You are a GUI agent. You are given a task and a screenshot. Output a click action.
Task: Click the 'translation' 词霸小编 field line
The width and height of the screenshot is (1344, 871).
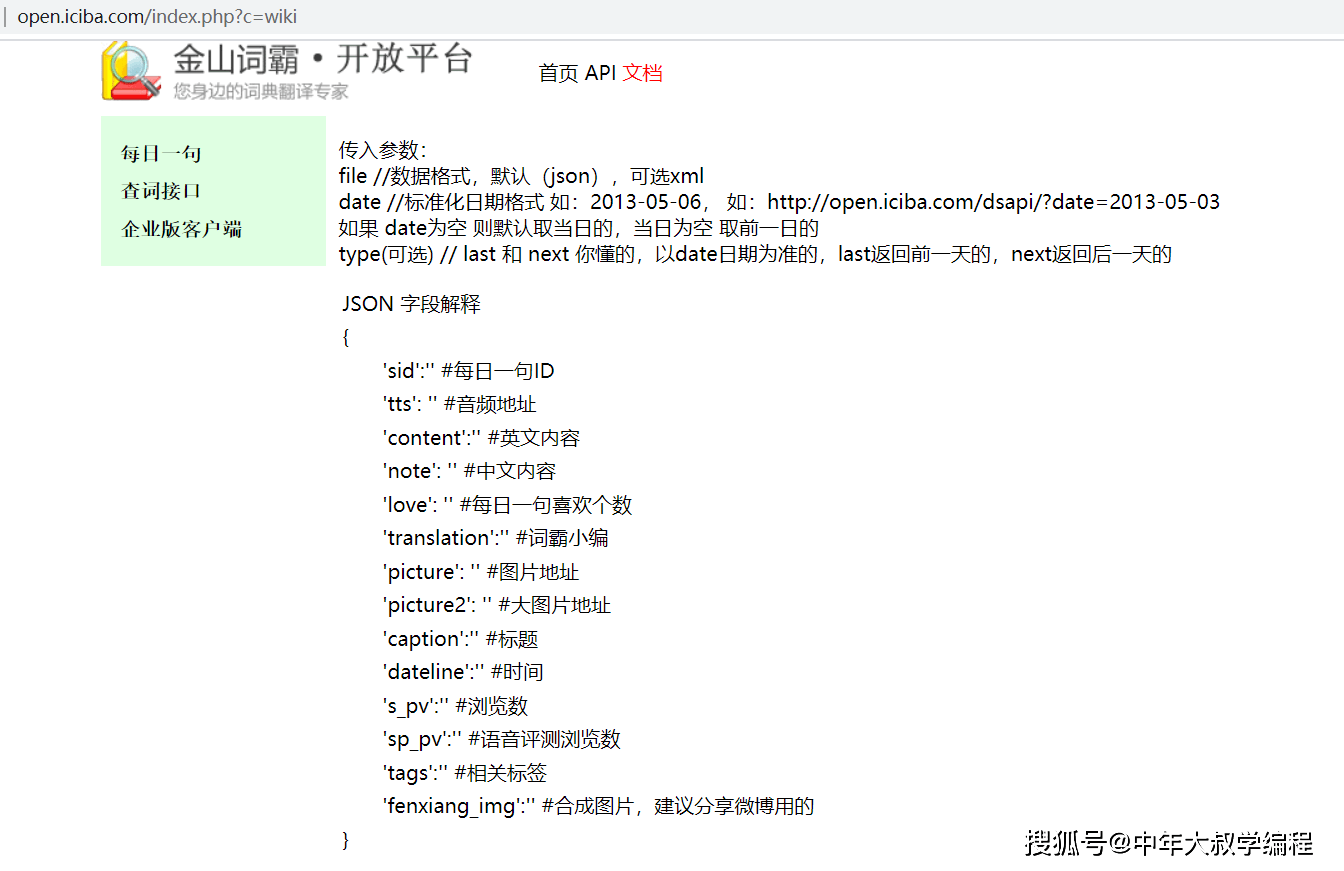click(x=495, y=538)
